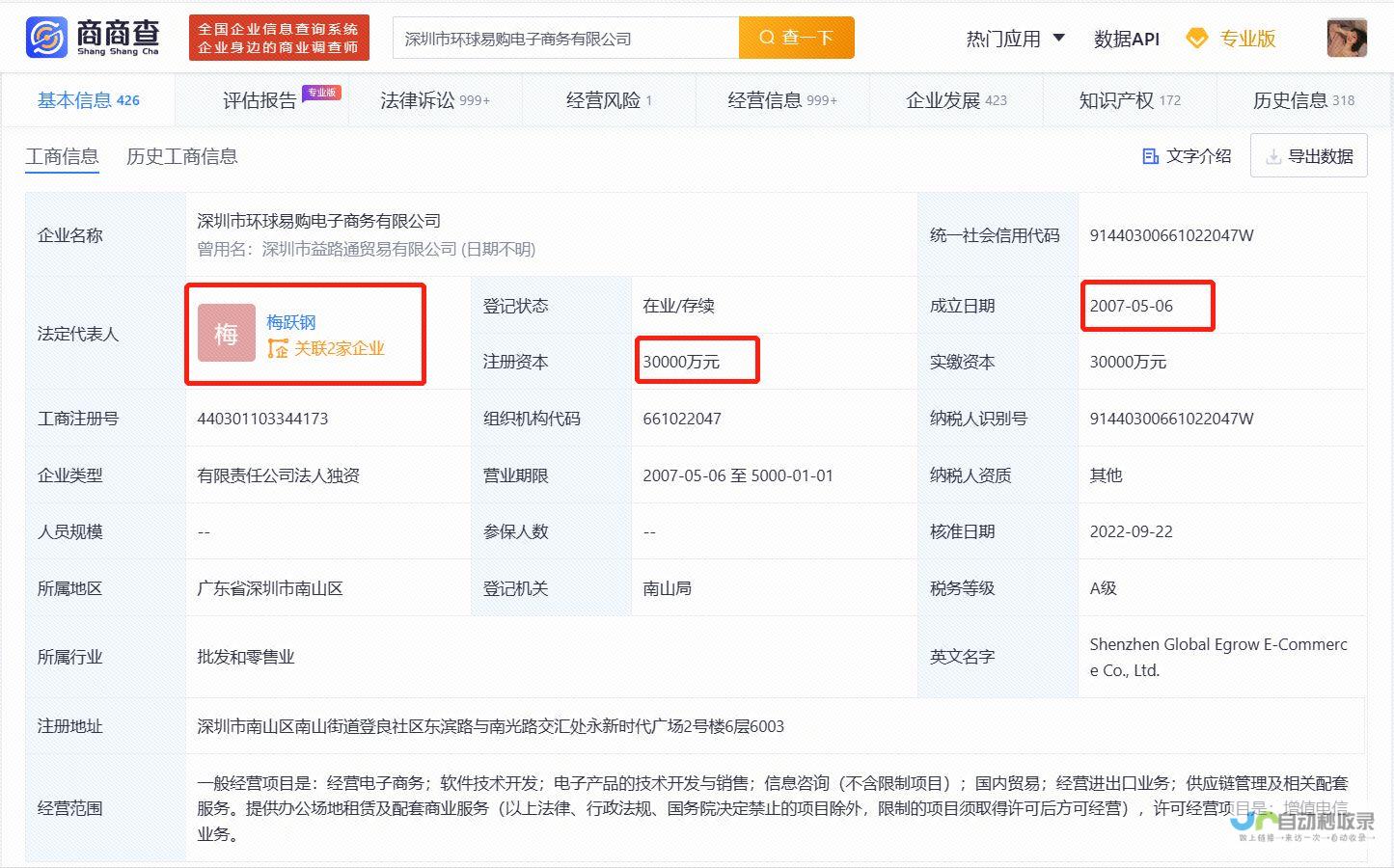This screenshot has width=1394, height=868.
Task: Open the user avatar at top right
Action: 1347,38
